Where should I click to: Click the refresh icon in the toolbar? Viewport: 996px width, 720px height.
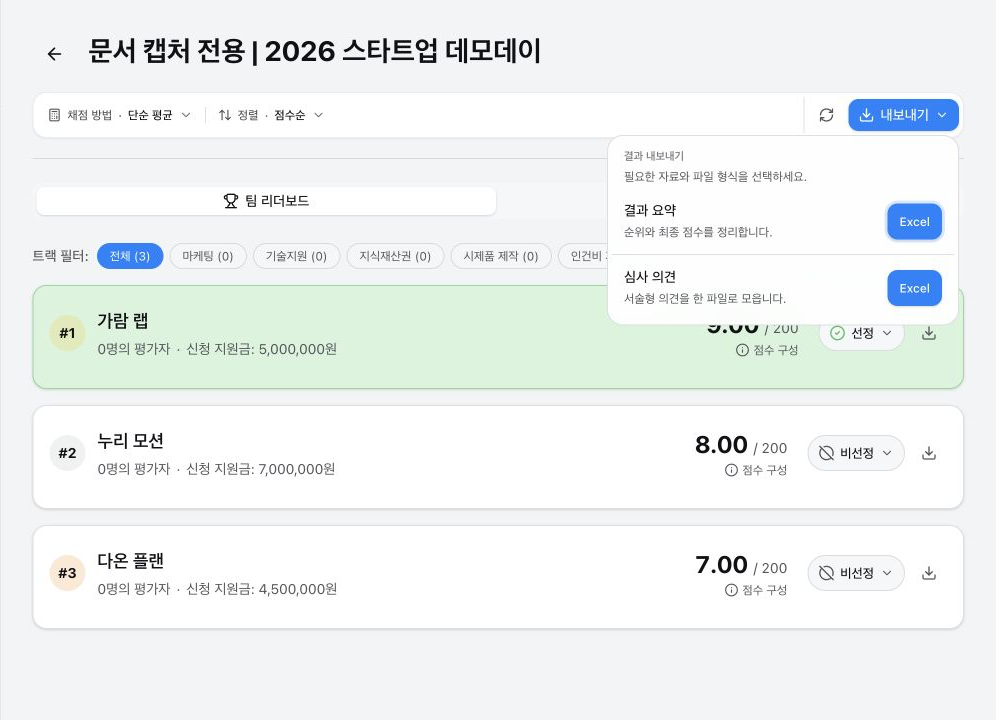point(826,115)
